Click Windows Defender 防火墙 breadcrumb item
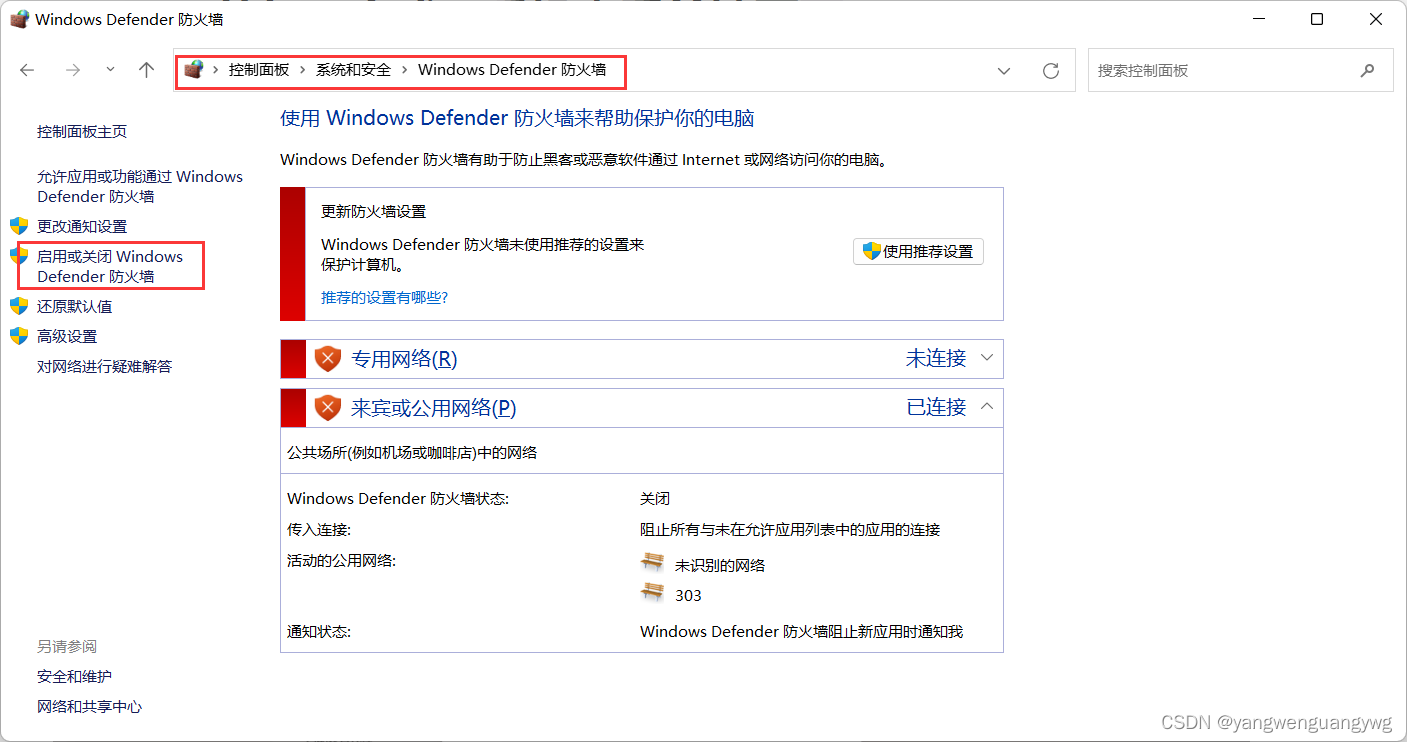1407x742 pixels. (x=512, y=70)
